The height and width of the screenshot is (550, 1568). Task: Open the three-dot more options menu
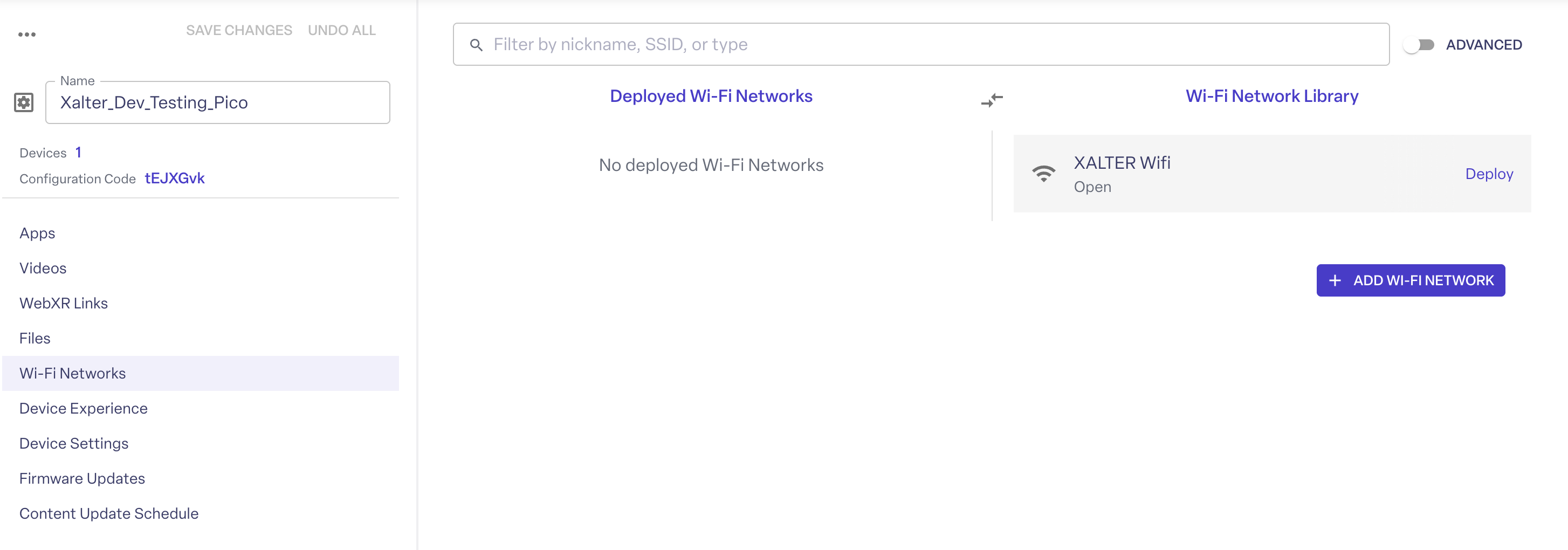point(27,34)
